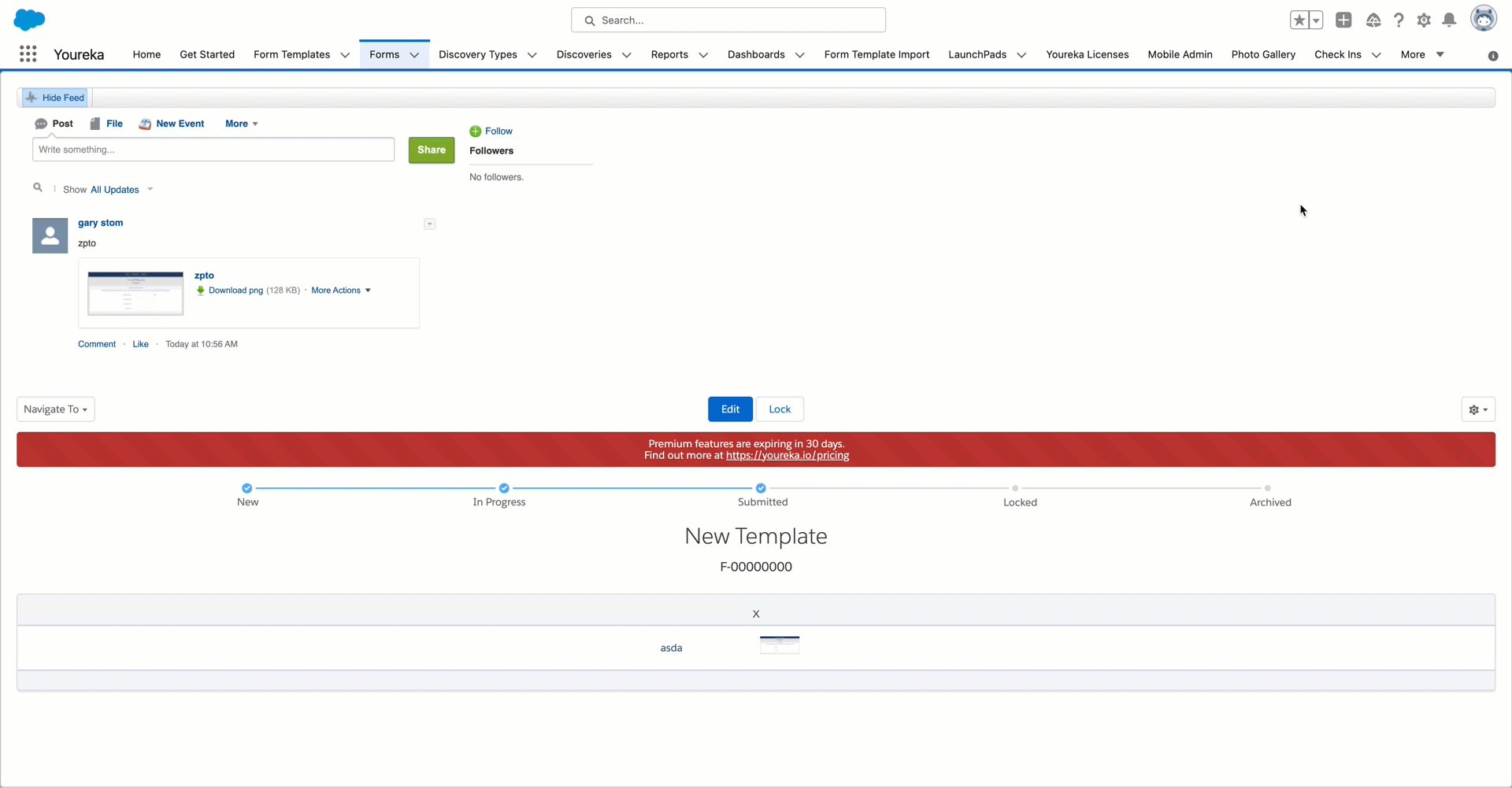Open the Global Actions plus icon
The image size is (1512, 788).
(x=1343, y=20)
